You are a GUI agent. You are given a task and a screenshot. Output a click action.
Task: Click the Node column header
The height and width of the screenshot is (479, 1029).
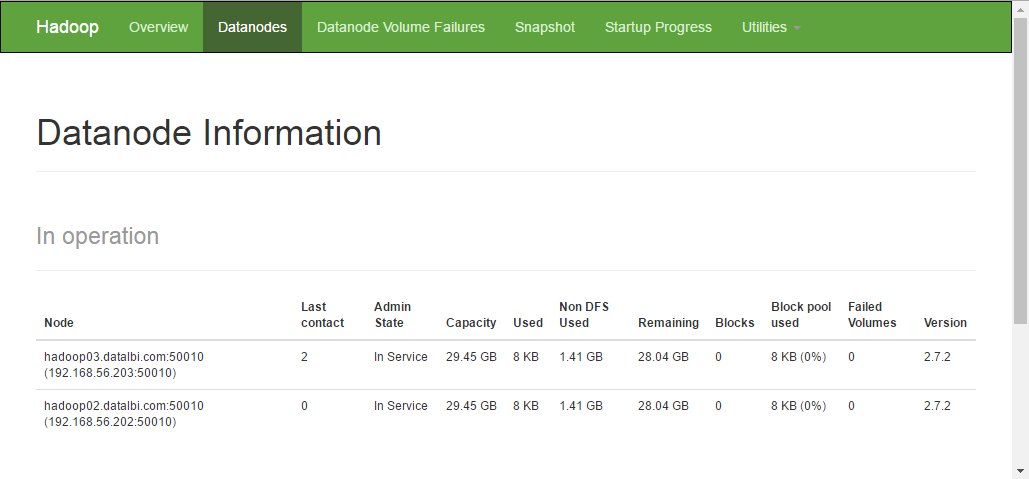click(59, 323)
